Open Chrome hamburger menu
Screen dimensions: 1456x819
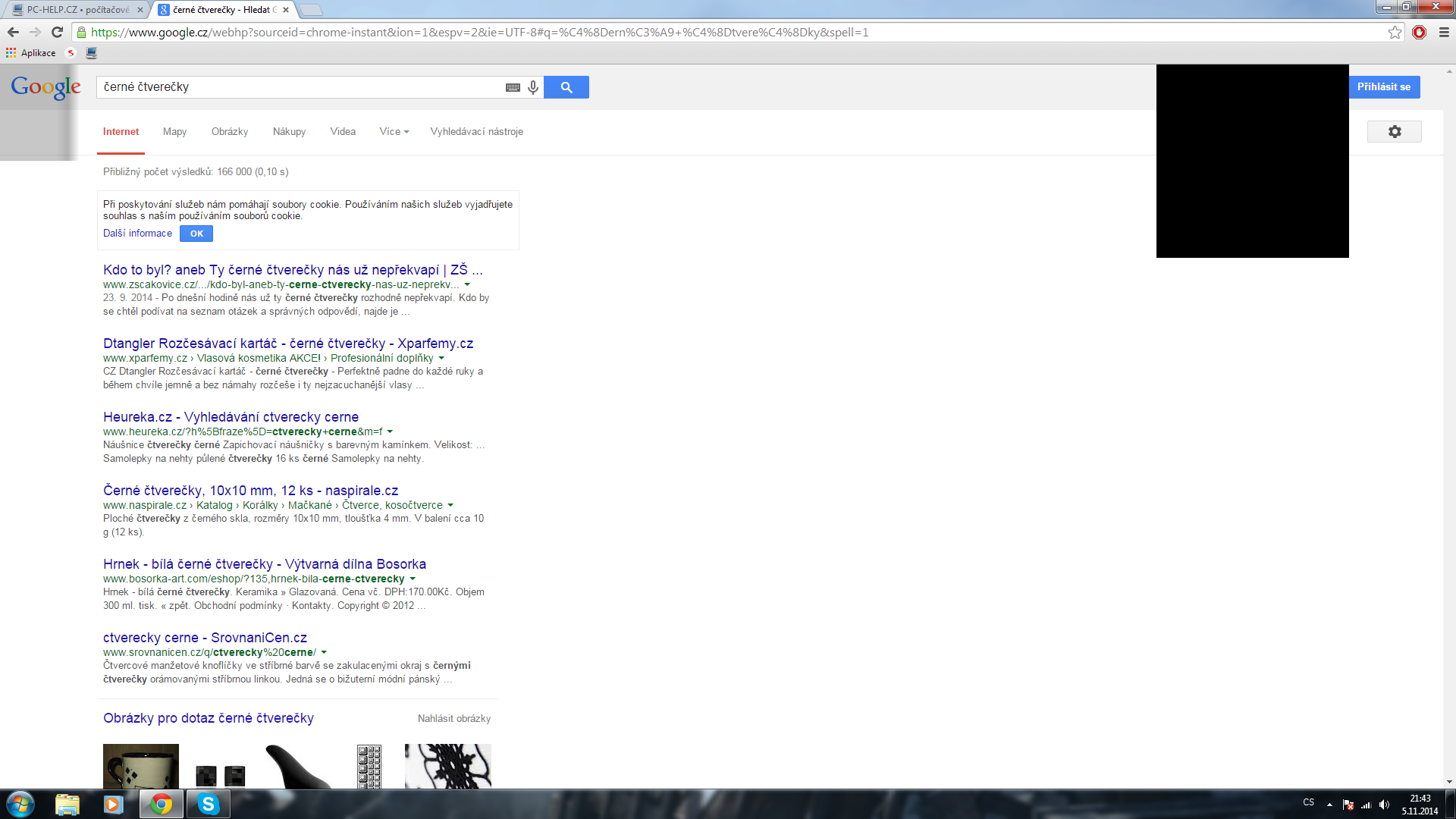(x=1444, y=33)
